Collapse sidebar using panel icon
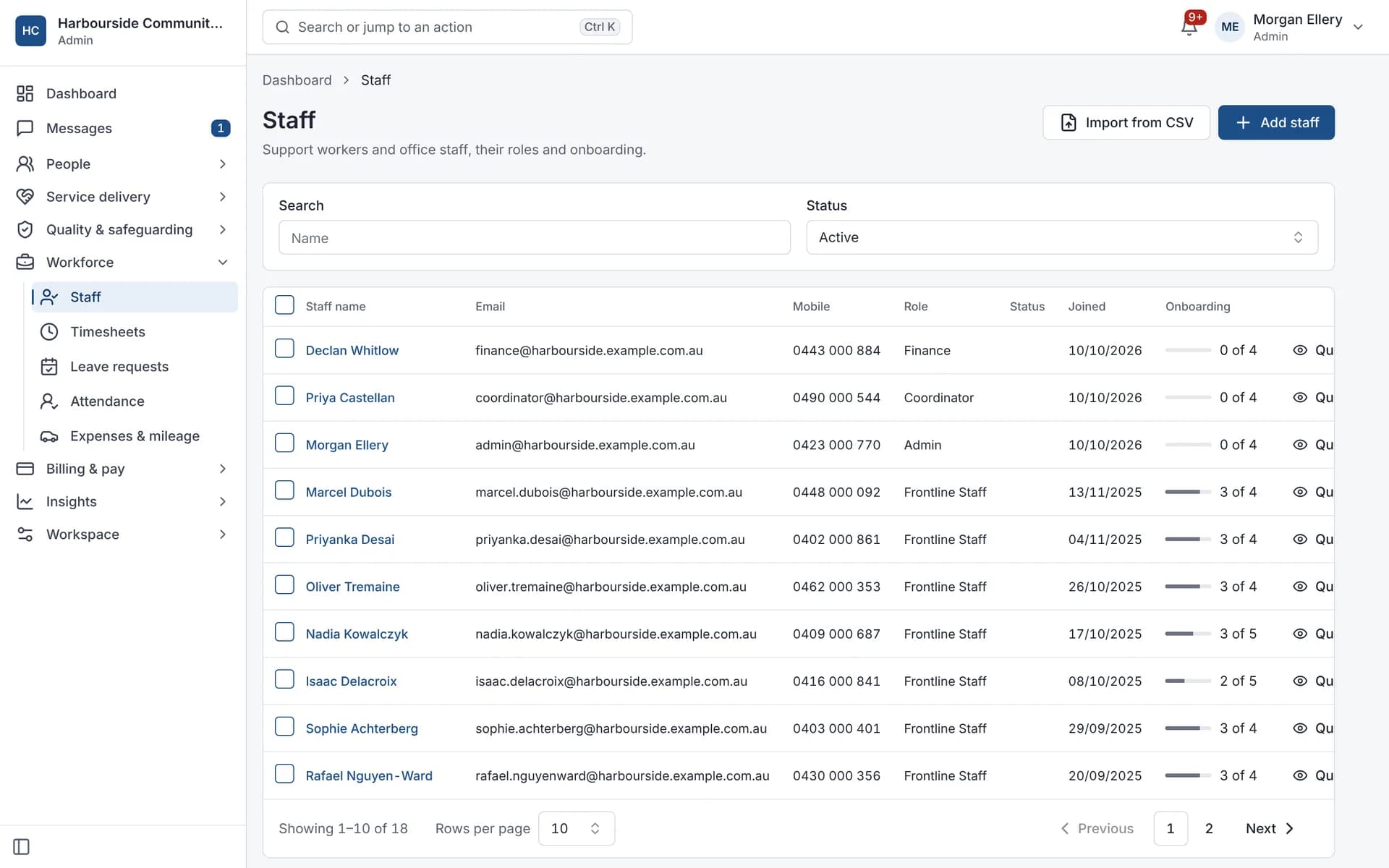This screenshot has height=868, width=1389. (x=22, y=847)
